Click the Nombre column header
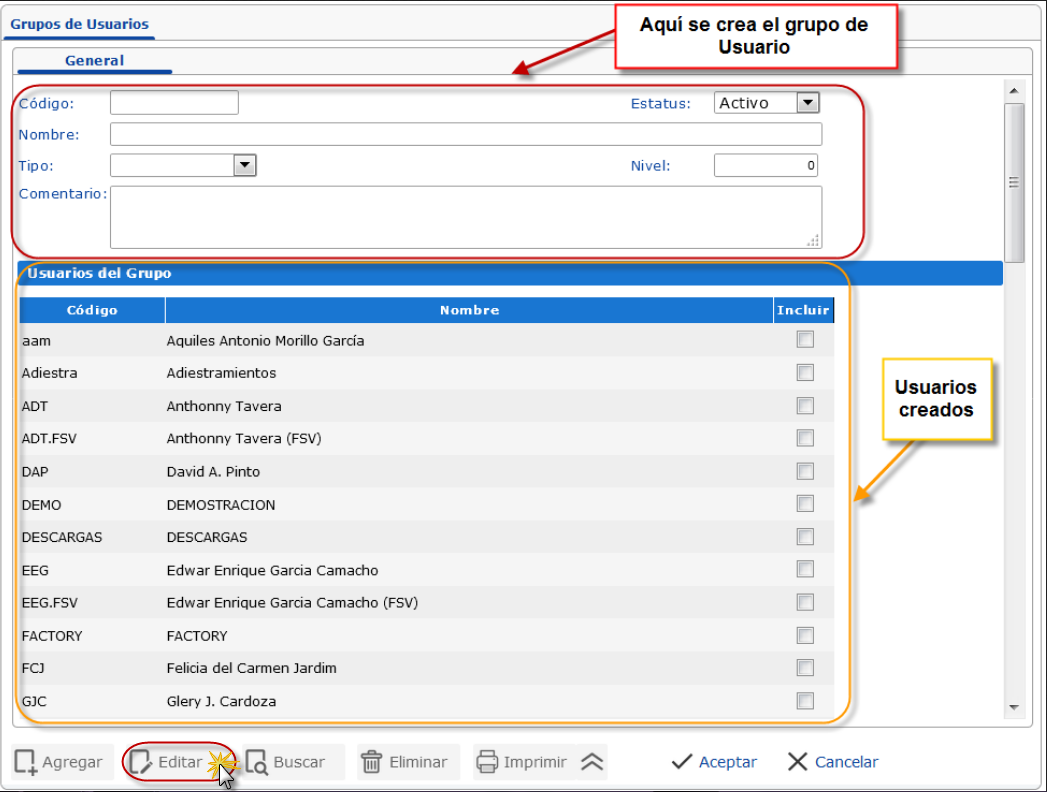 pos(469,310)
